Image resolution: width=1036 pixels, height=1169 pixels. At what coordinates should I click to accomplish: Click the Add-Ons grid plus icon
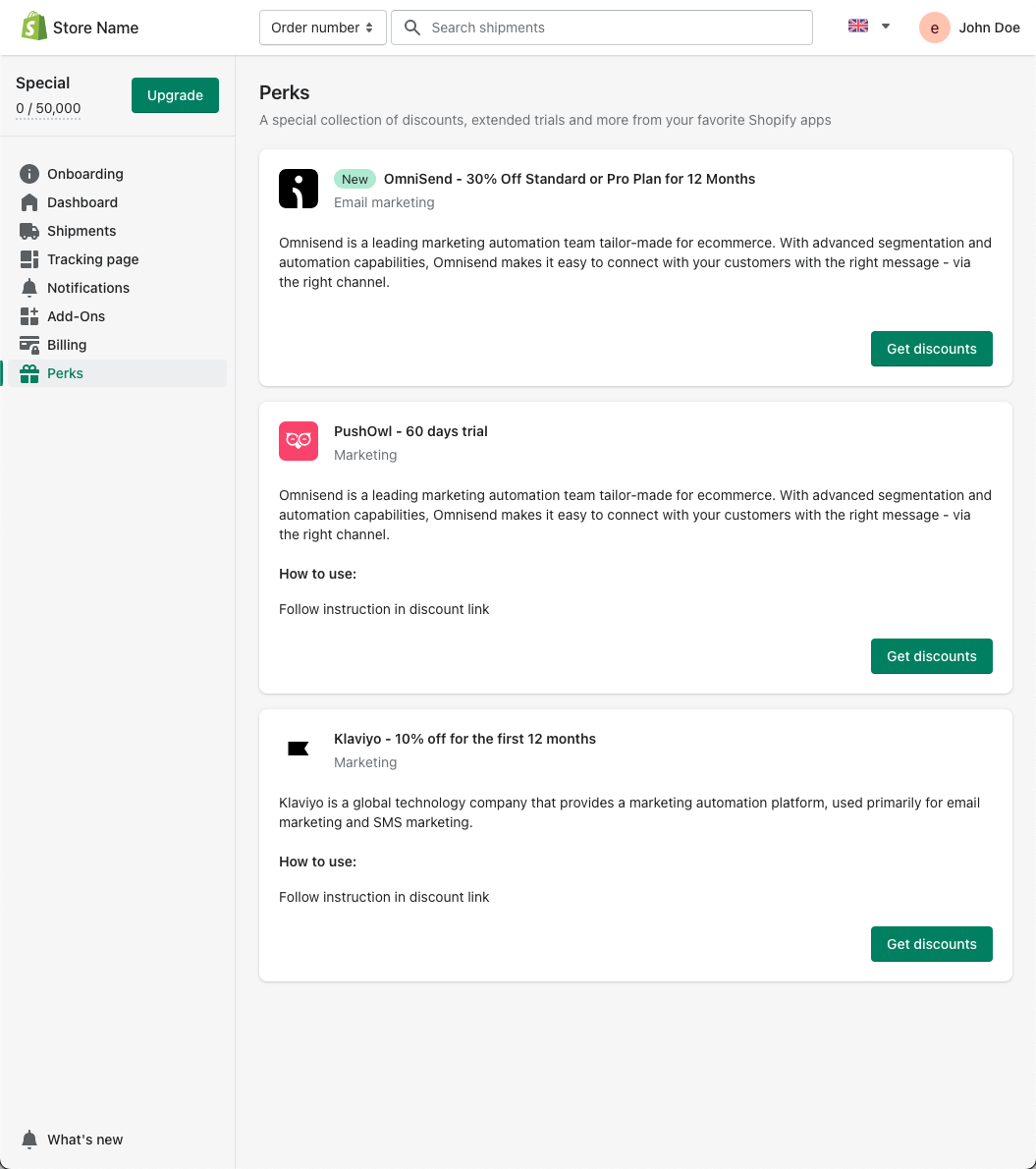[x=29, y=316]
